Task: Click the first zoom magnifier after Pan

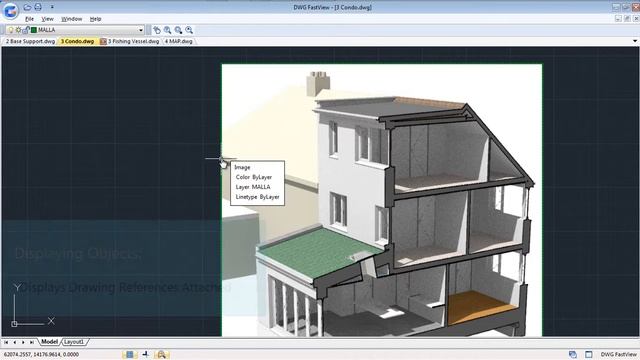Action: pyautogui.click(x=167, y=30)
